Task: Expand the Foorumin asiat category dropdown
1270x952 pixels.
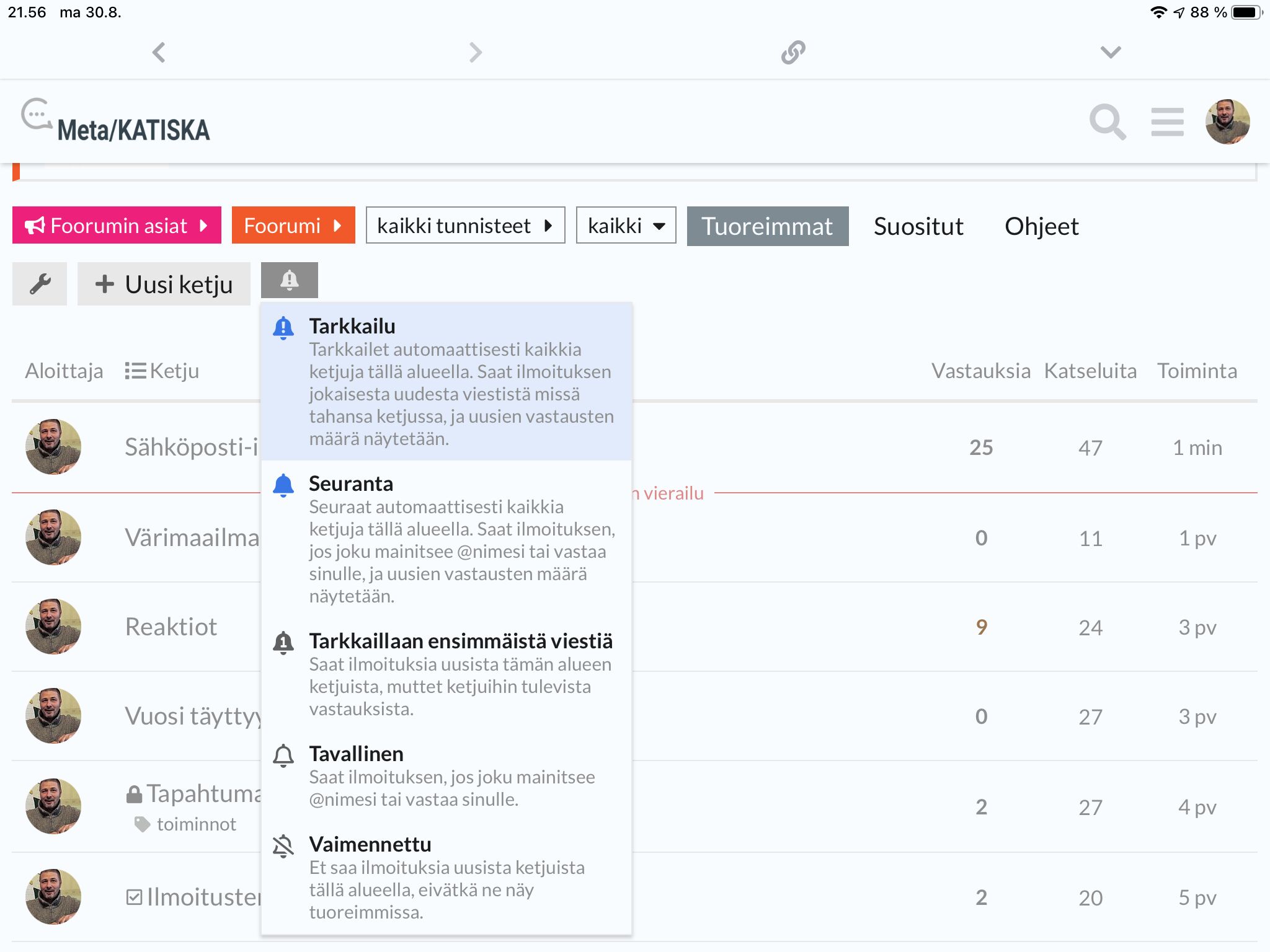Action: coord(117,226)
